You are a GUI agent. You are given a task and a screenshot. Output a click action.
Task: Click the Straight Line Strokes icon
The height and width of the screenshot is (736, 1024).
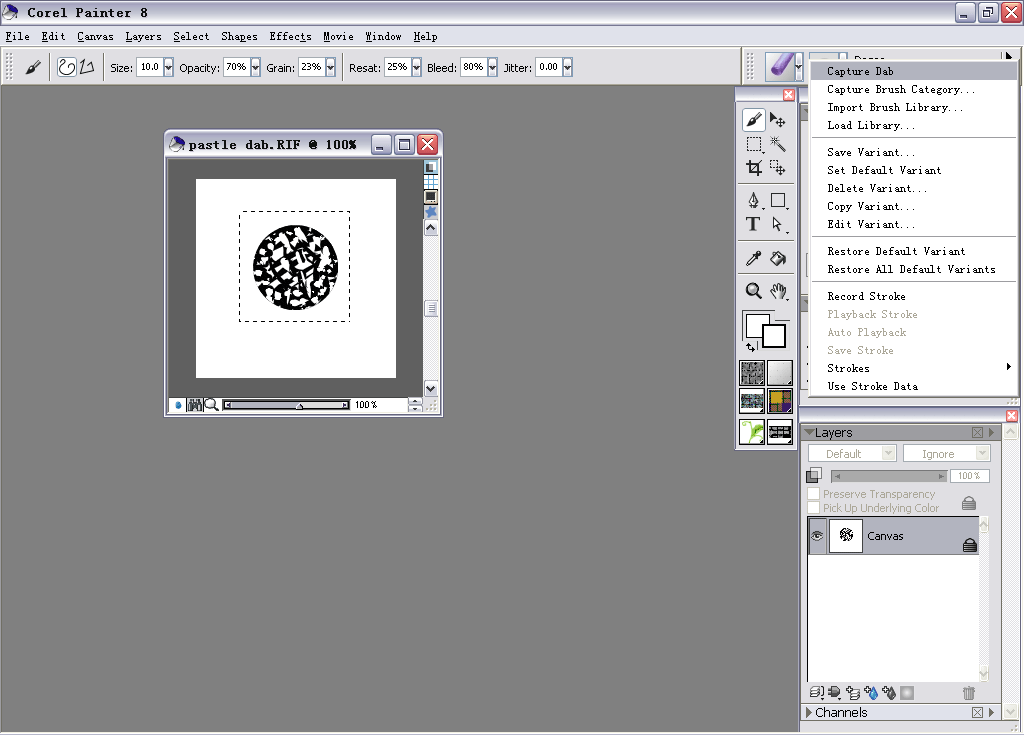click(87, 67)
